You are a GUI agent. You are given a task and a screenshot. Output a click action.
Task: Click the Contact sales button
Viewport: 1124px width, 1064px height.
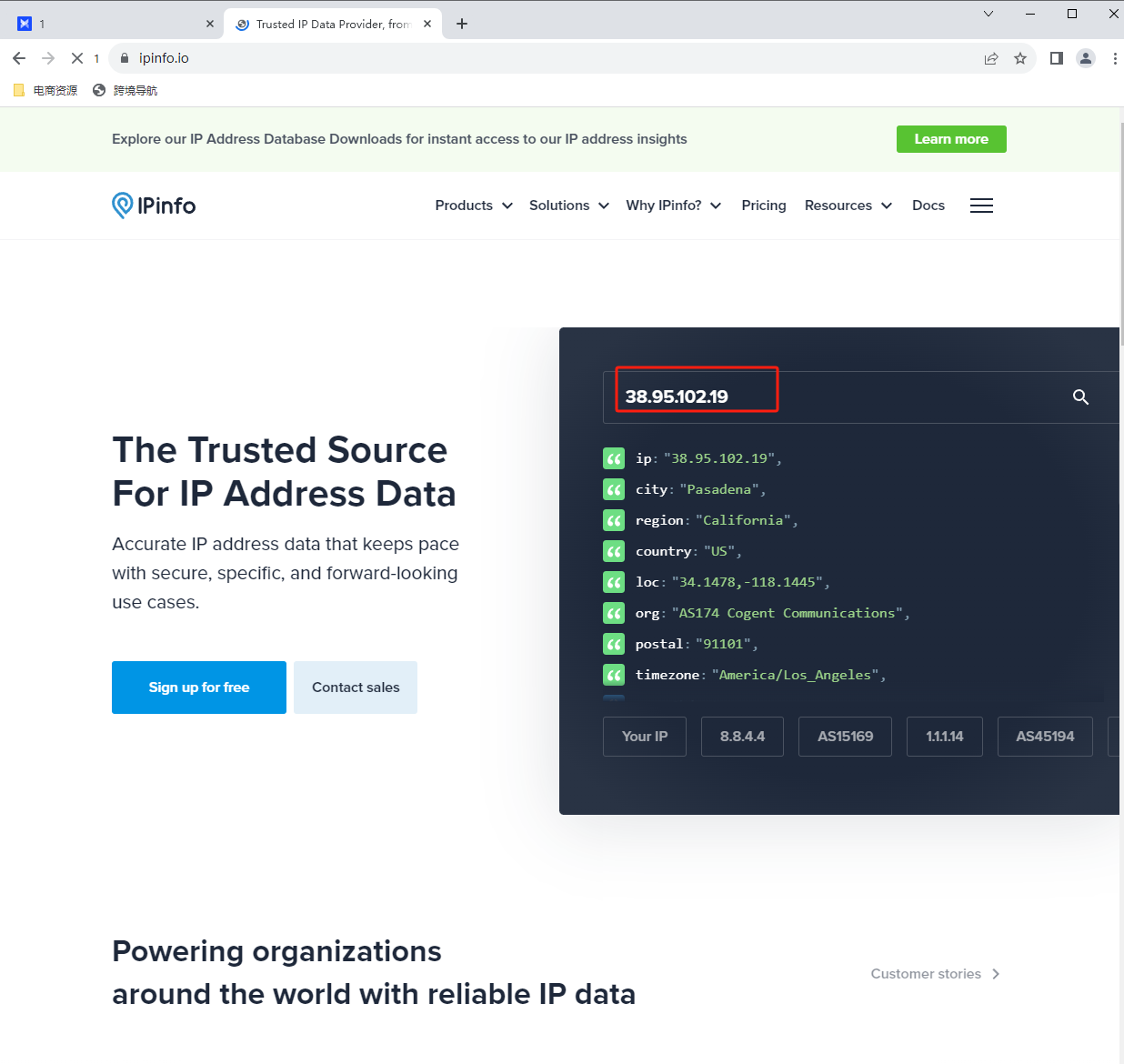pos(356,688)
